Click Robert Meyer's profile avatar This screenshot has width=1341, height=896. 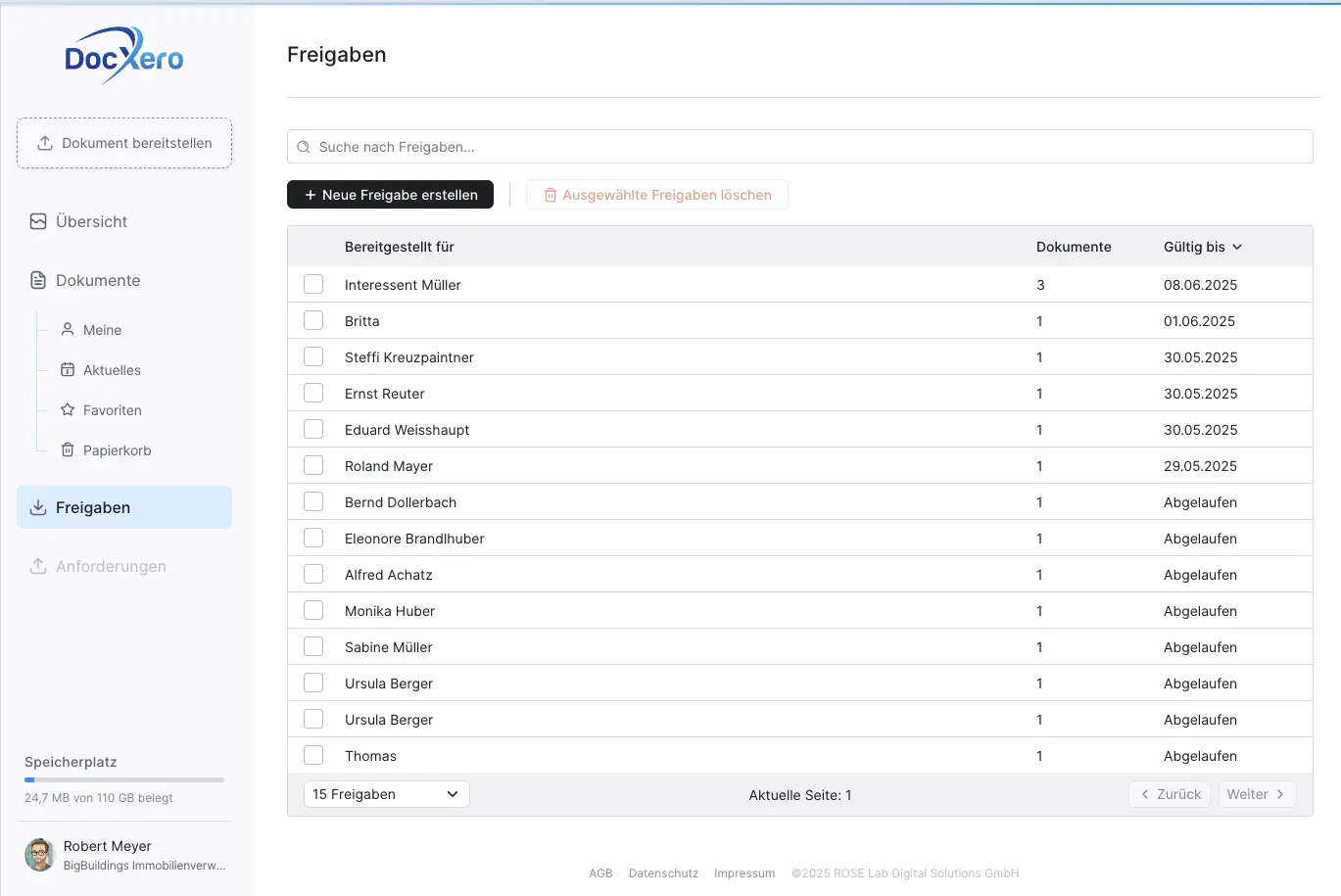(40, 855)
